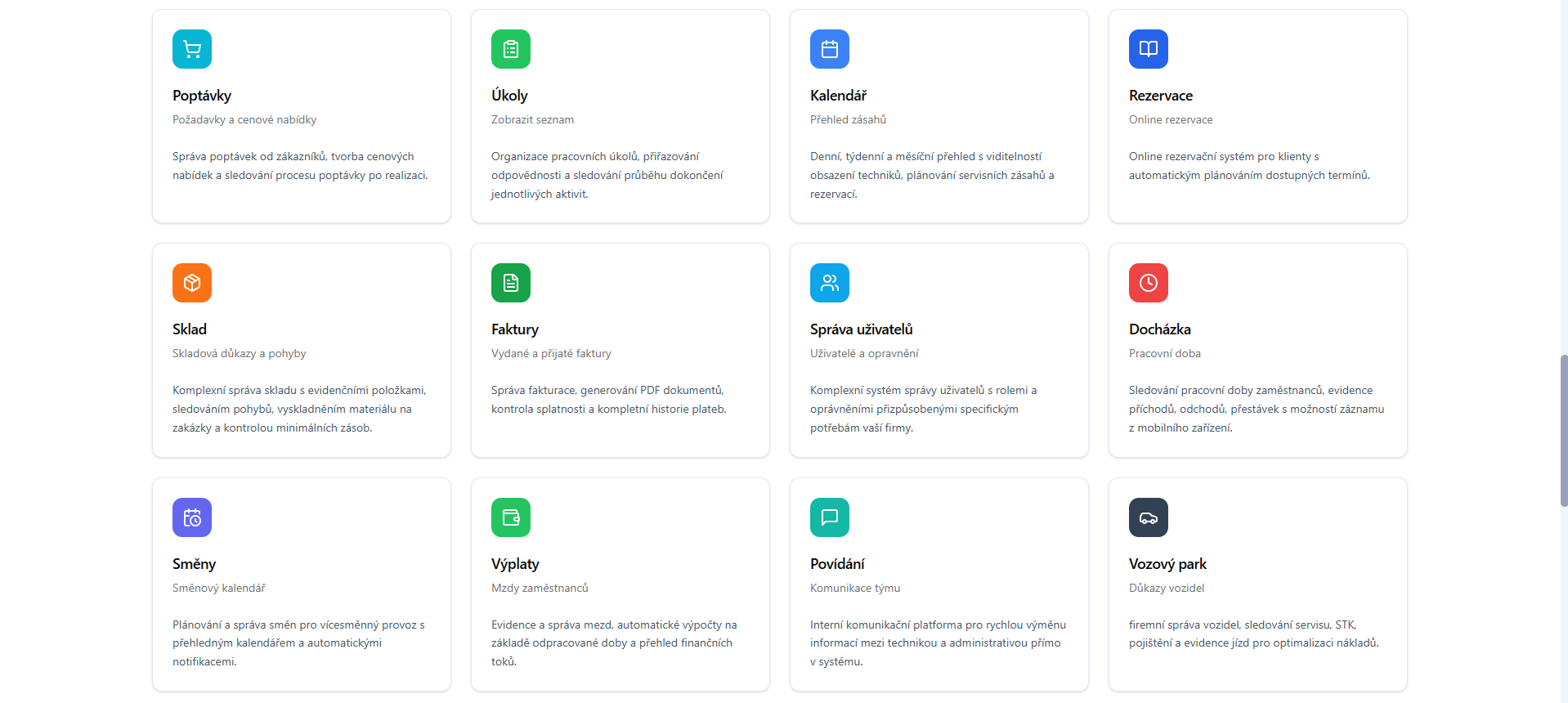Click the Sklad card description text
This screenshot has height=703, width=1568.
tap(299, 409)
